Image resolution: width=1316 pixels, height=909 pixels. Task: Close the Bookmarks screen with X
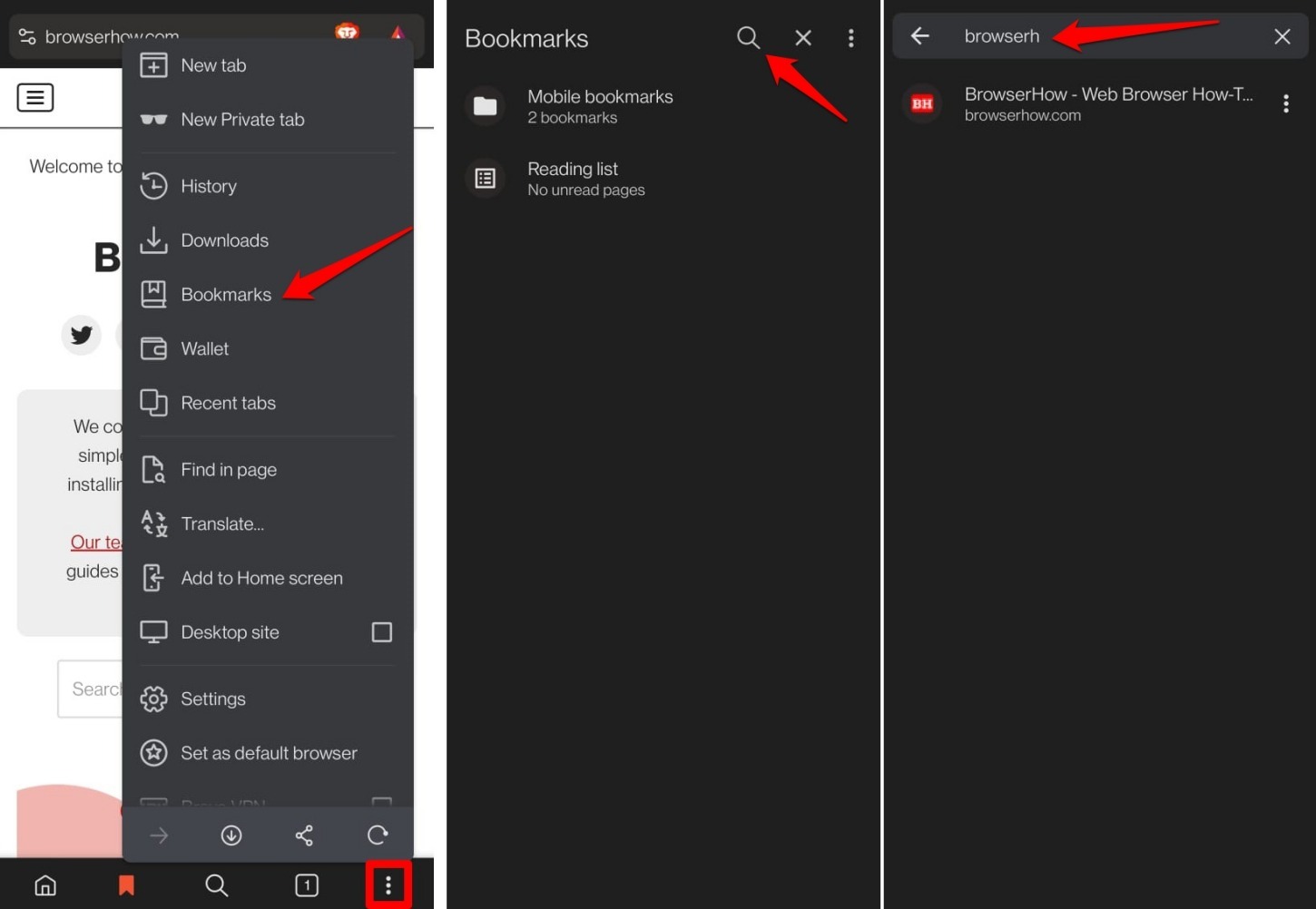pos(803,37)
